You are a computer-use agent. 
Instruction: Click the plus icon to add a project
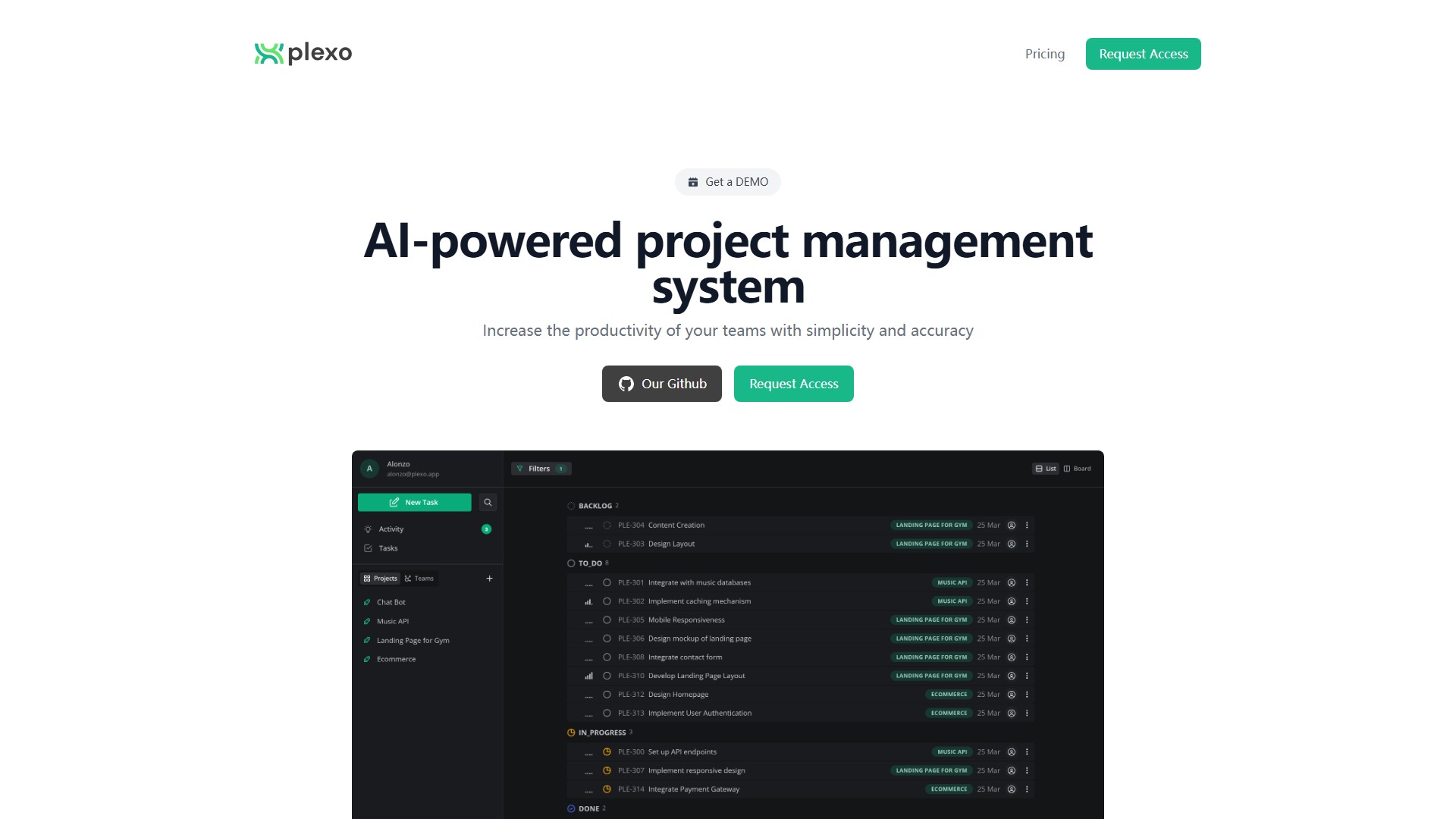coord(489,579)
